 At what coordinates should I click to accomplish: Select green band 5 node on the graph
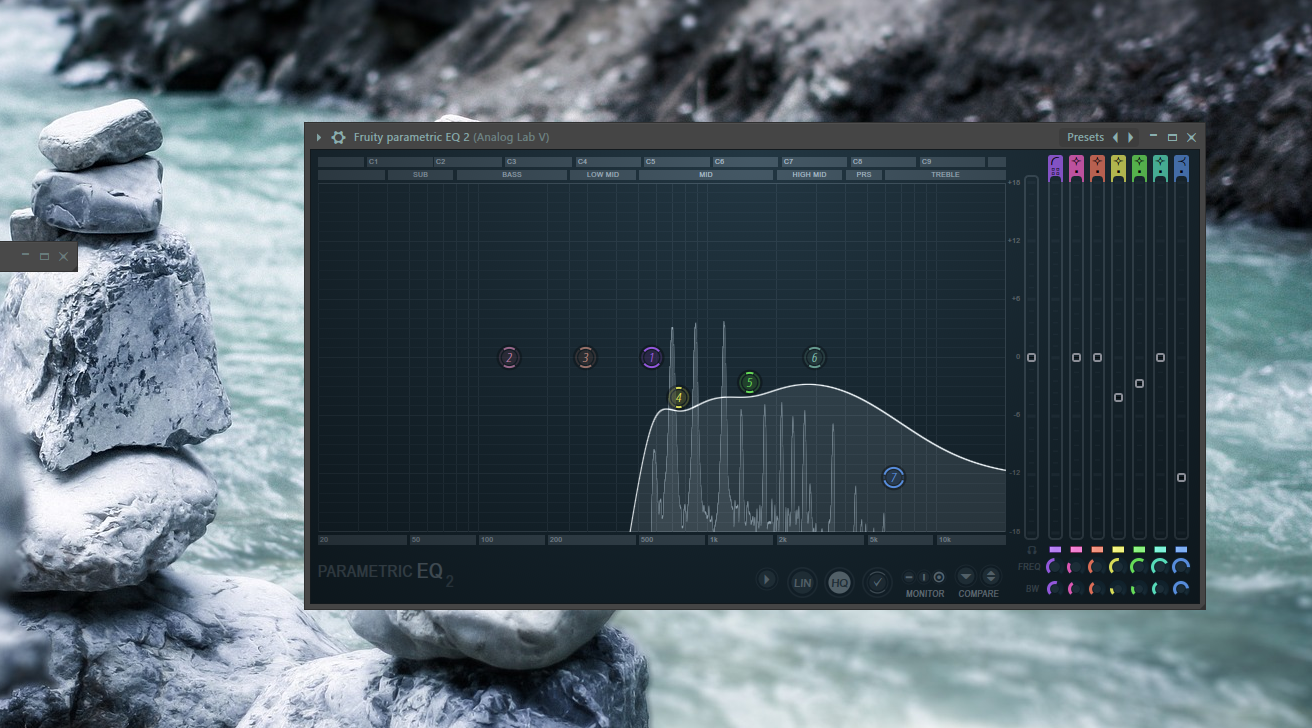coord(749,382)
